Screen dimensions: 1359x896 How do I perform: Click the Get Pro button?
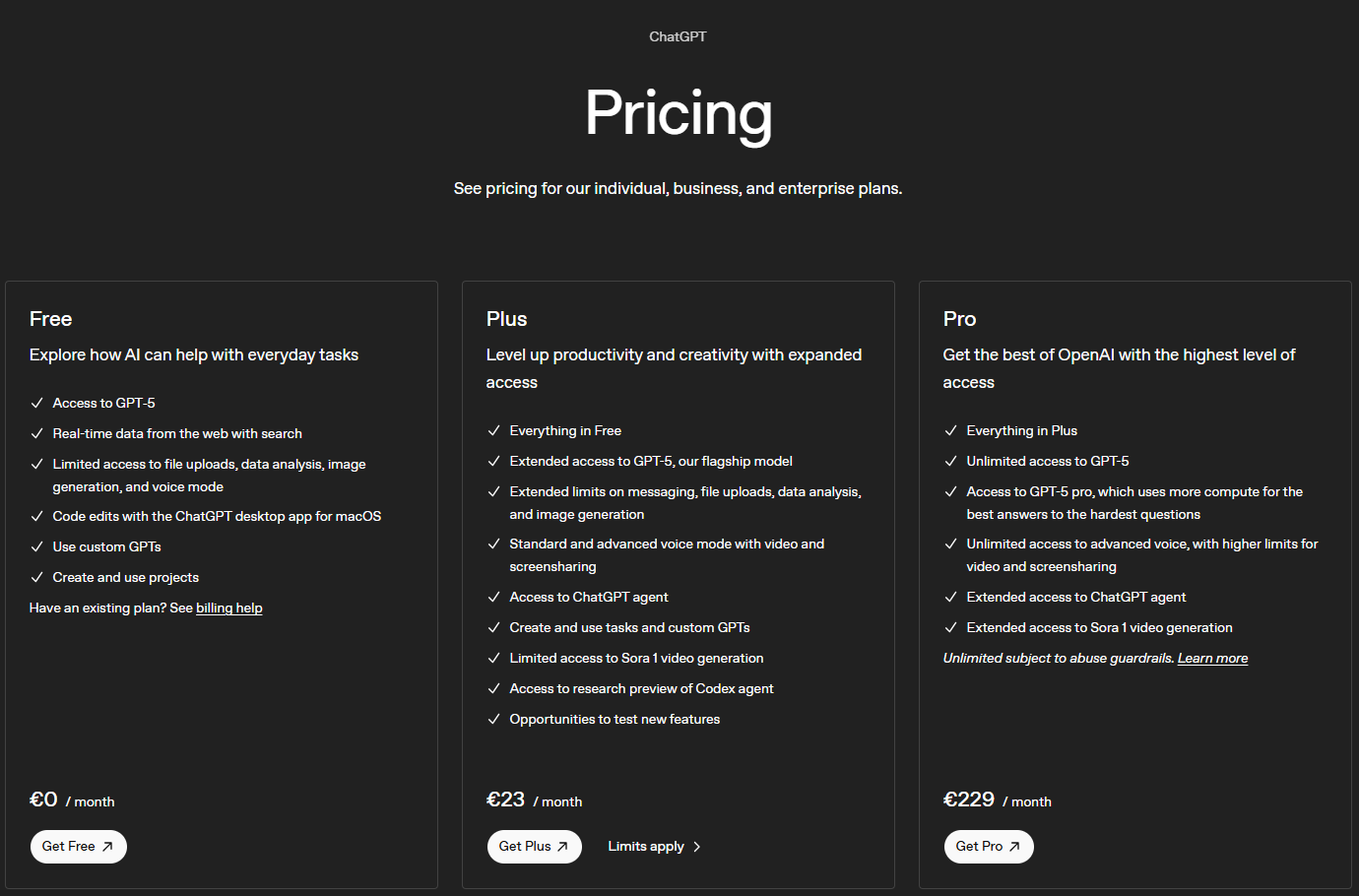(988, 847)
